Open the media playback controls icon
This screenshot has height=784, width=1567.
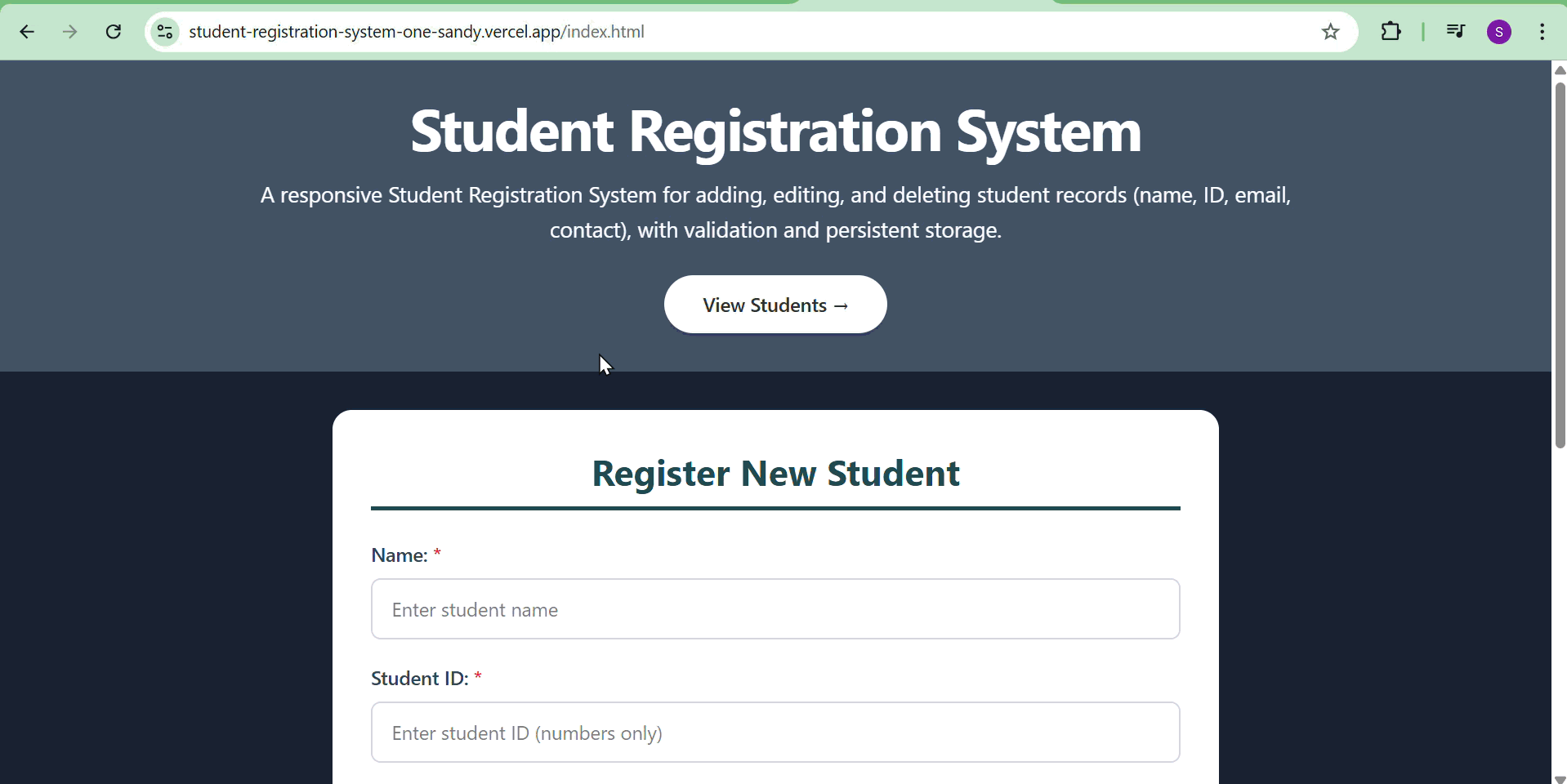click(1458, 32)
